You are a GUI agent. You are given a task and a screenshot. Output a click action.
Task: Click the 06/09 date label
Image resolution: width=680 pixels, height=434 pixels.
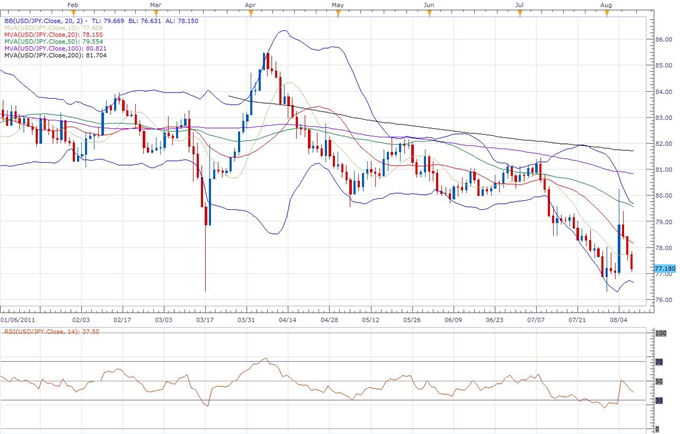(453, 320)
